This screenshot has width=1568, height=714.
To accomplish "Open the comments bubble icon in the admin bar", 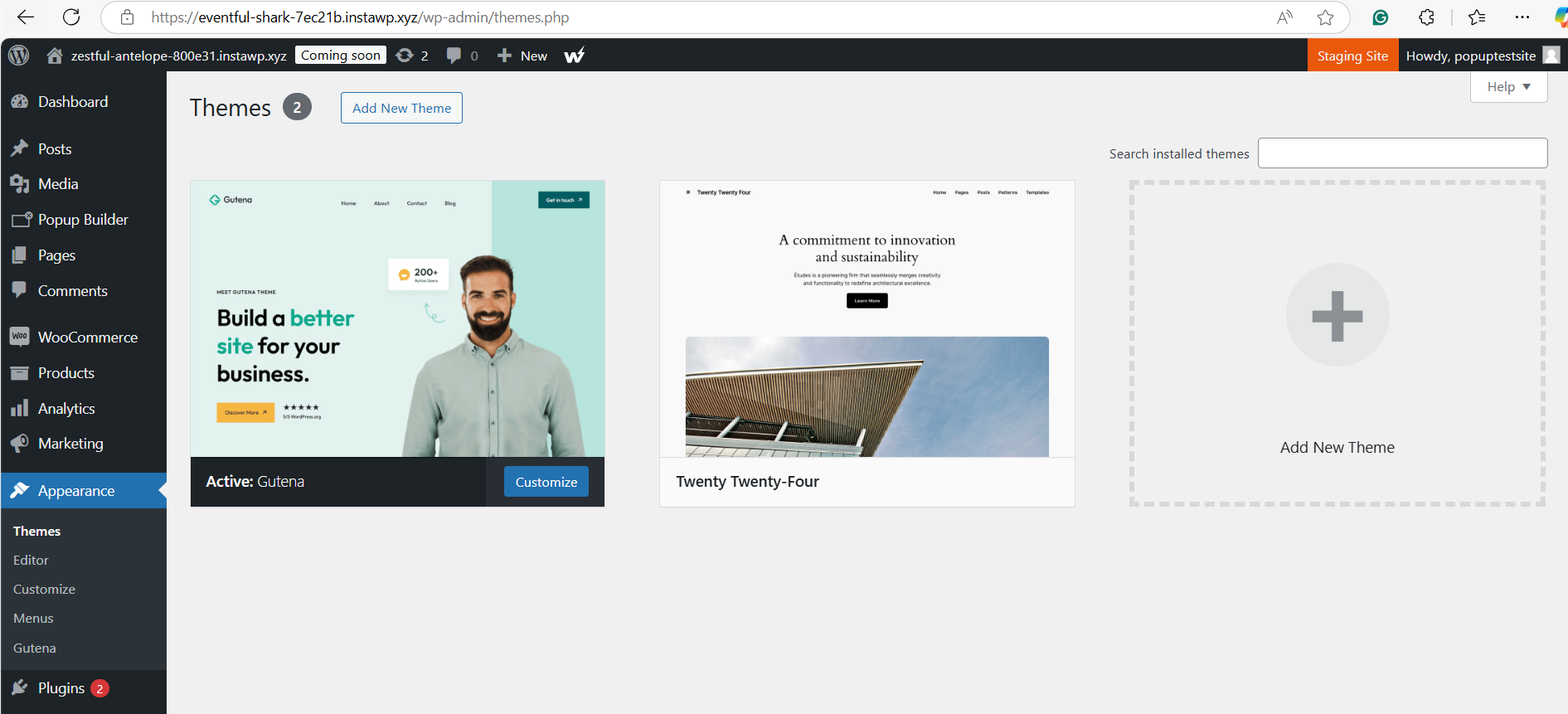I will point(454,56).
